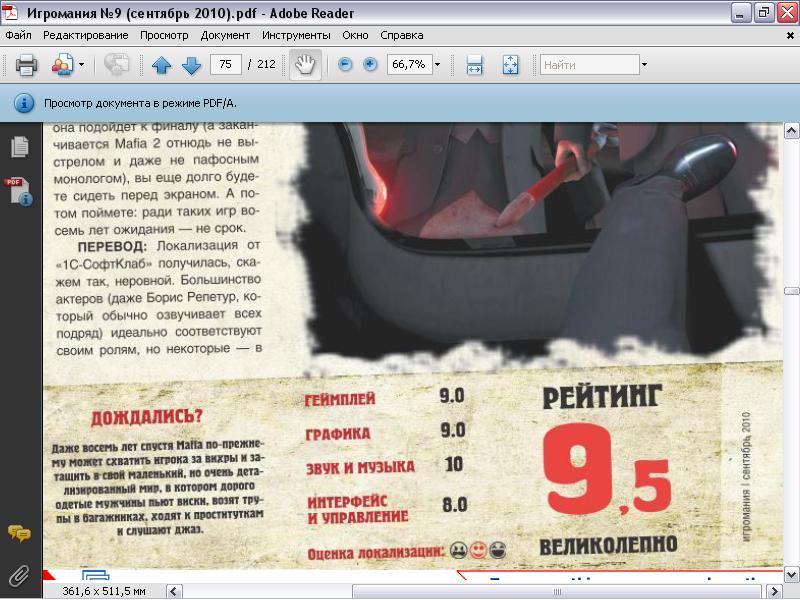
Task: Click vertical scrollbar down arrow
Action: pos(791,574)
